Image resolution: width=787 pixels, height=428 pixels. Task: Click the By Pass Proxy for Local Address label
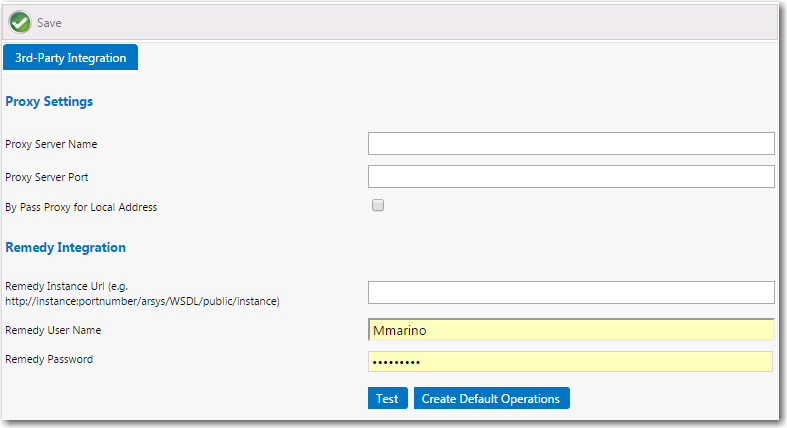click(81, 207)
